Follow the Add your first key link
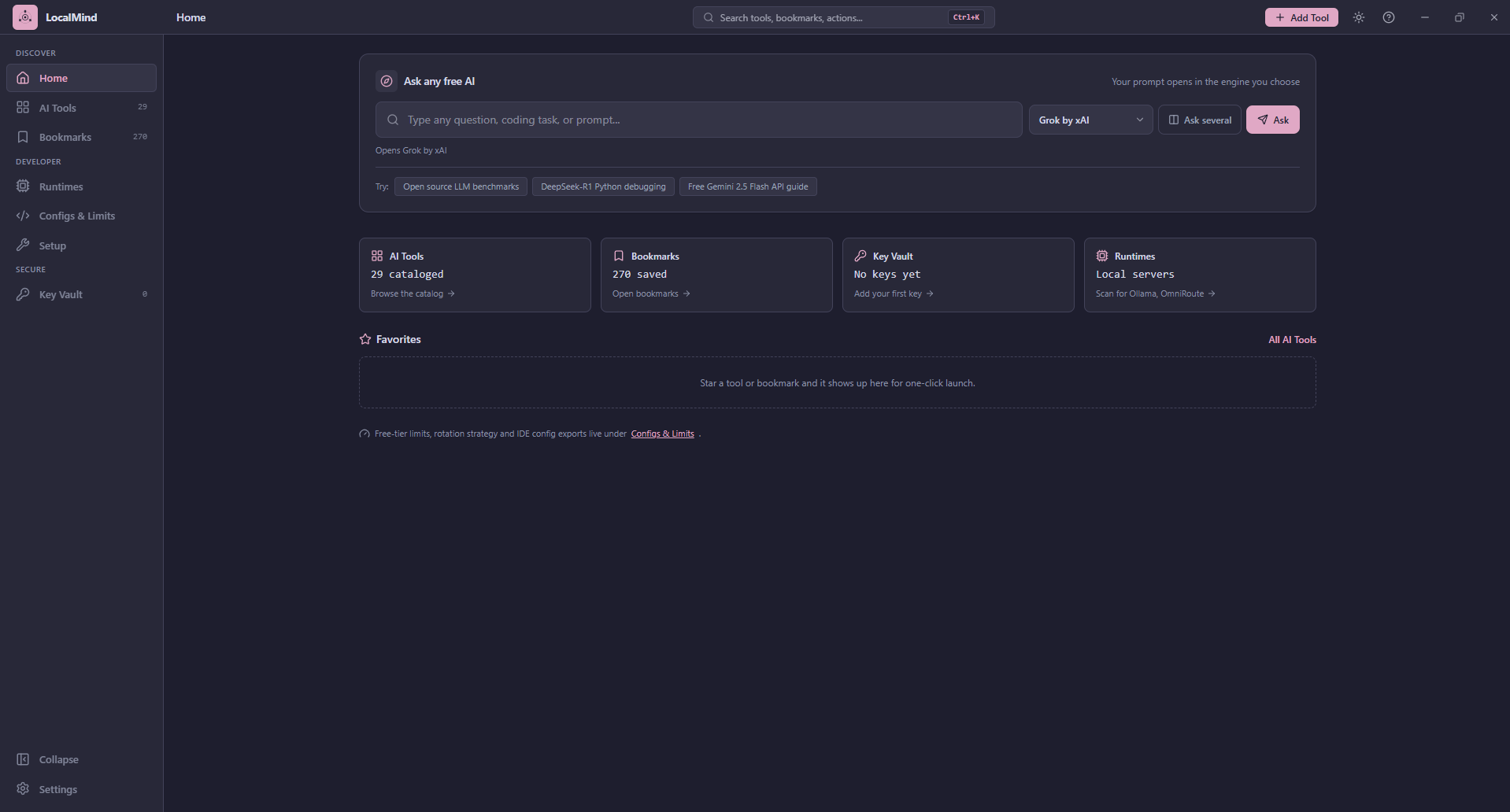 tap(894, 293)
